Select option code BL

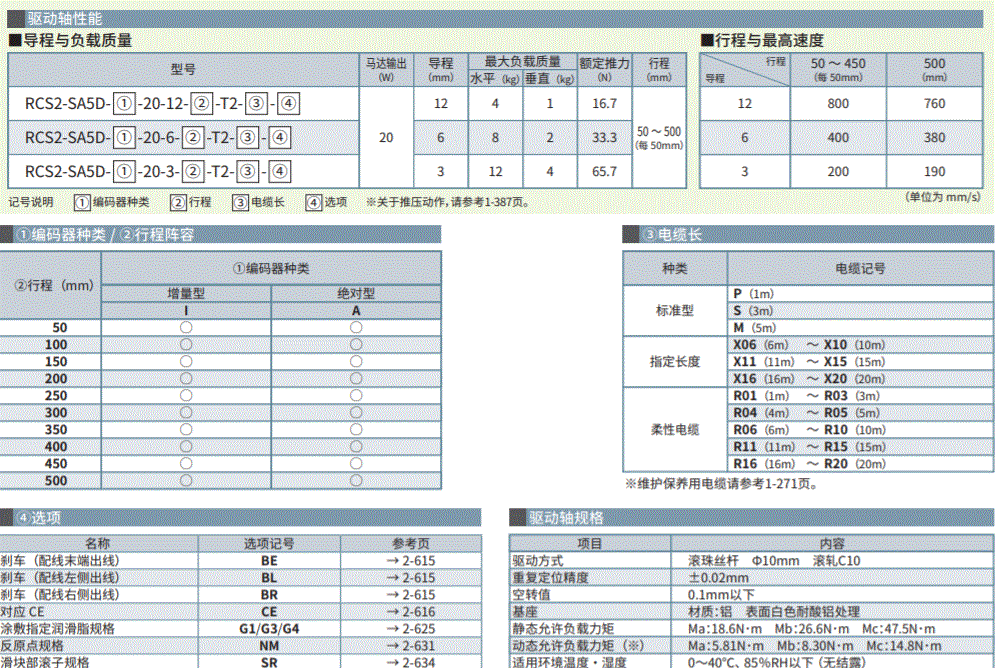(269, 578)
